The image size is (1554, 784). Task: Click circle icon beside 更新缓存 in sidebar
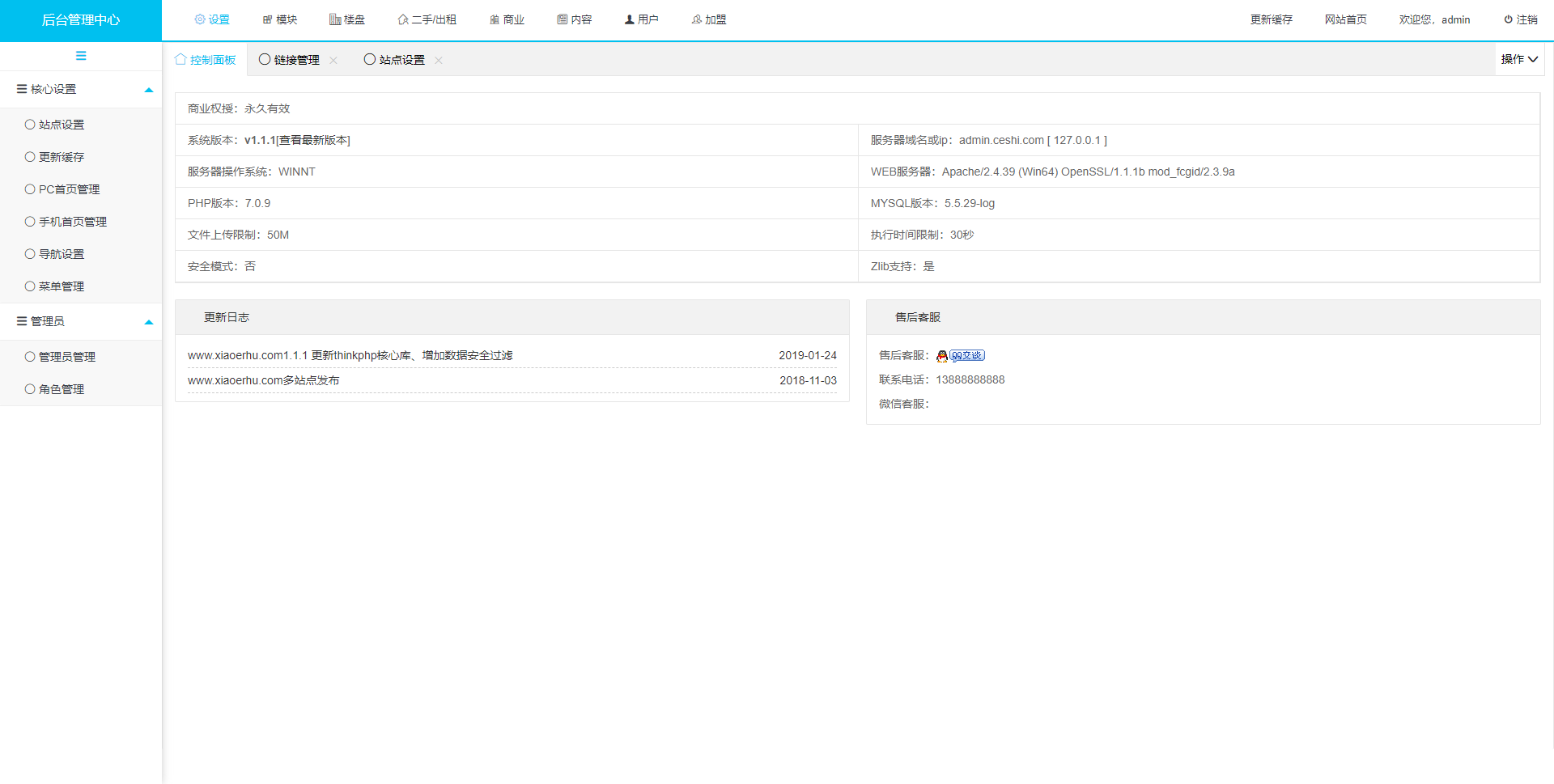coord(30,157)
